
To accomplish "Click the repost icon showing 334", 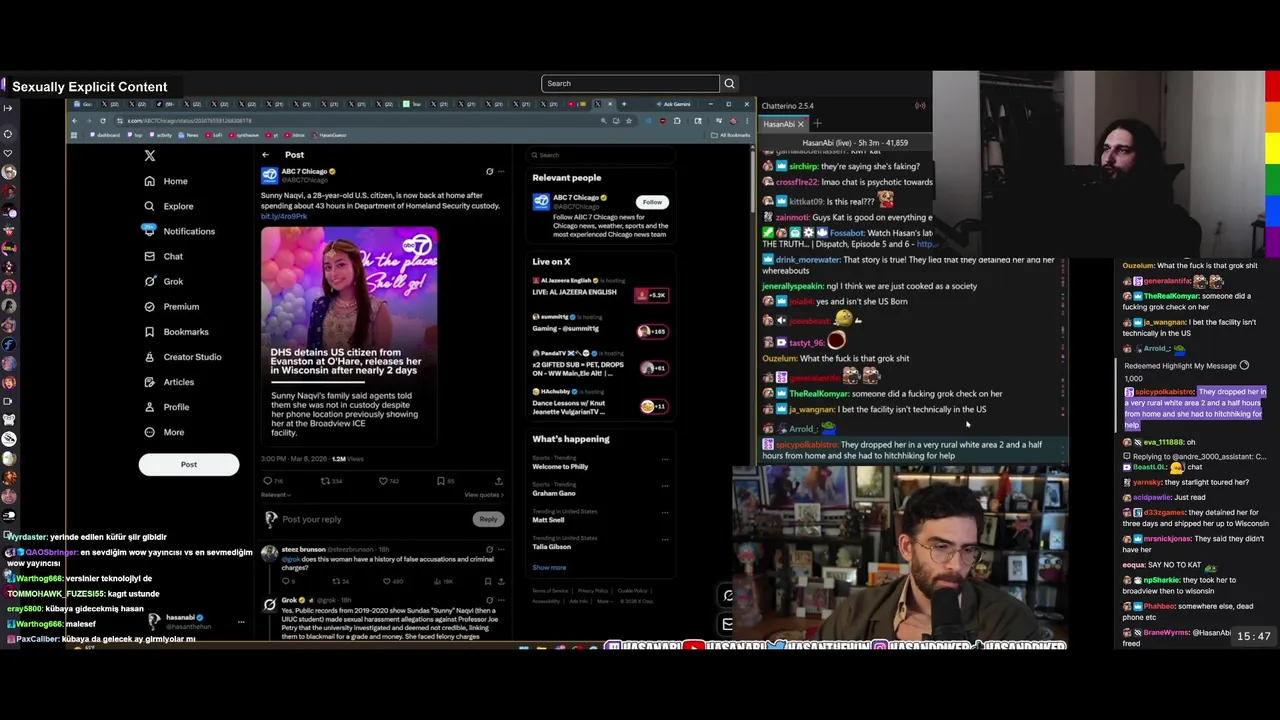I will pos(325,481).
